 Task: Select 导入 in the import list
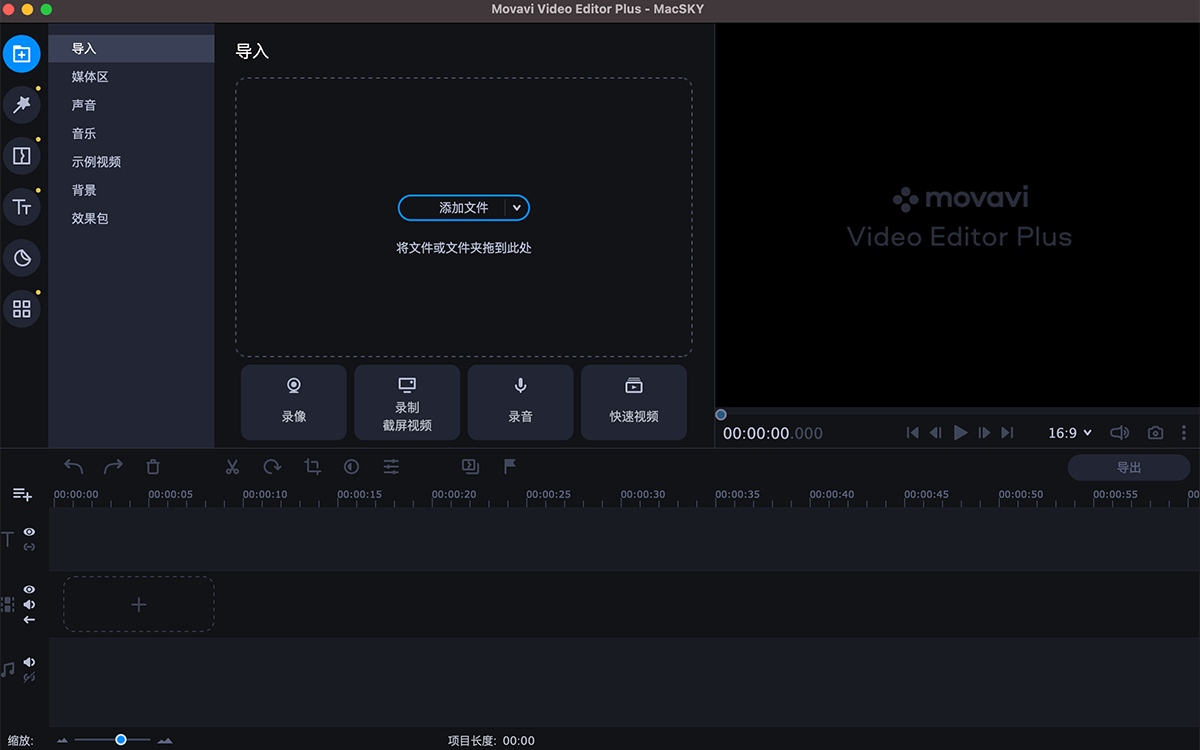(131, 49)
